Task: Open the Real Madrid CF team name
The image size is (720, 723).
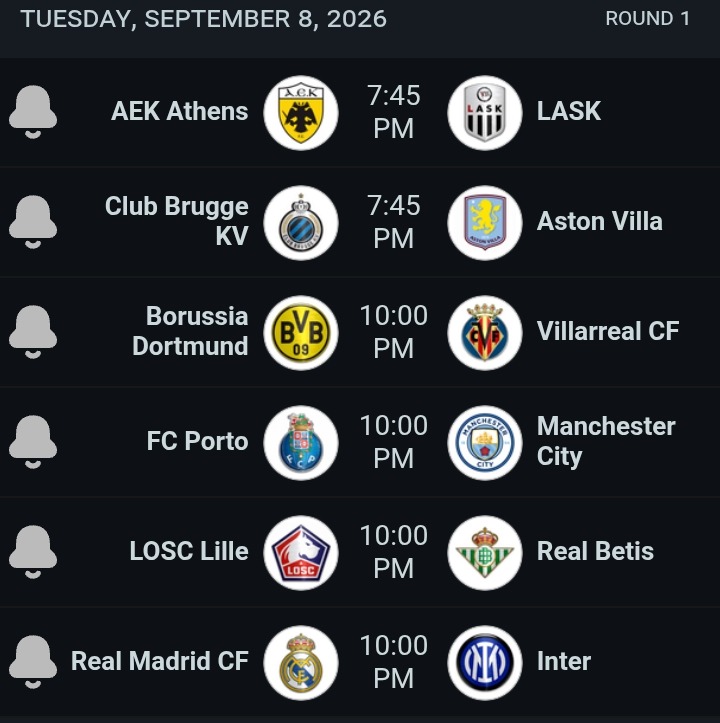Action: pyautogui.click(x=160, y=661)
